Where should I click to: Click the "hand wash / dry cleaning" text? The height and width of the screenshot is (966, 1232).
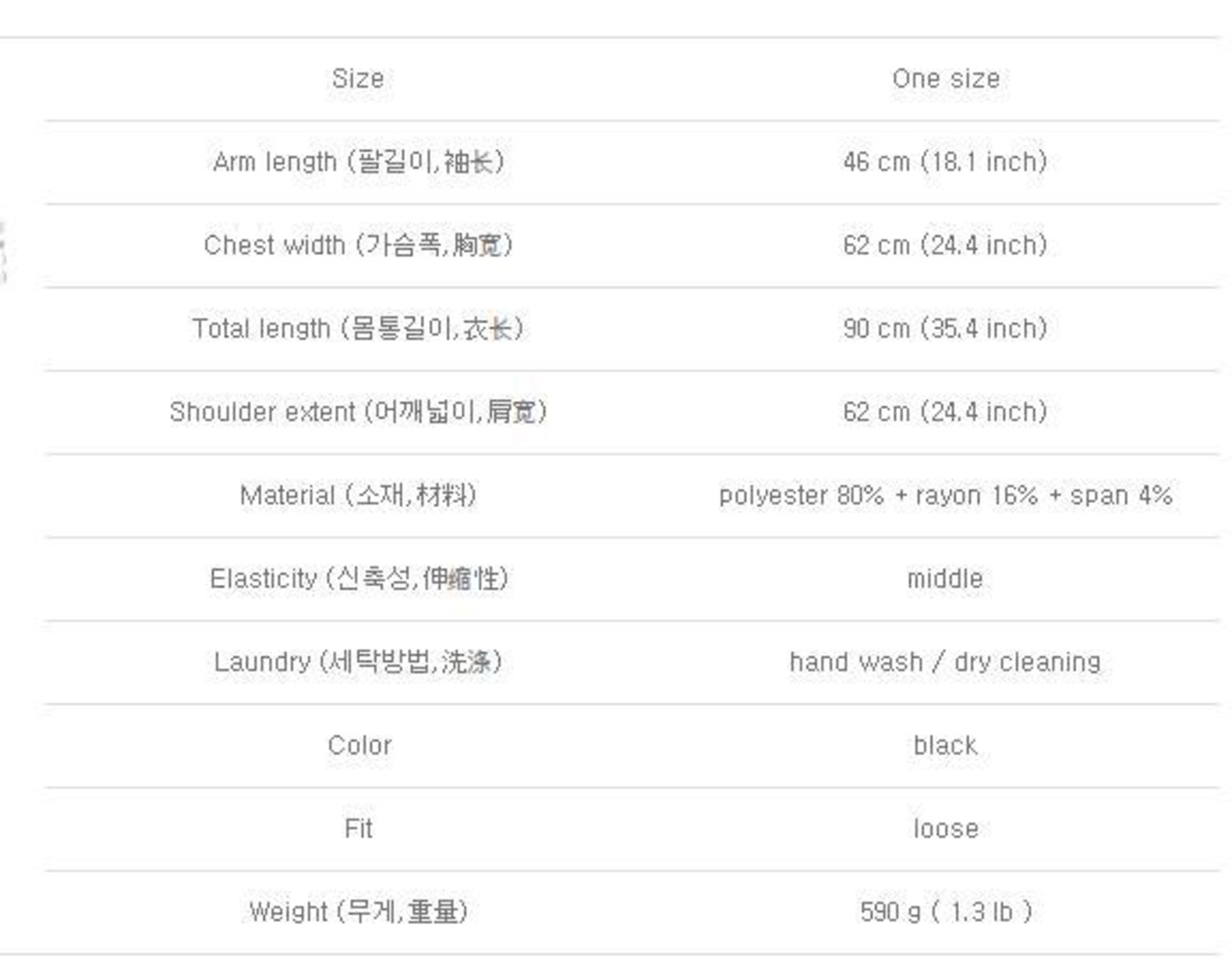[945, 662]
